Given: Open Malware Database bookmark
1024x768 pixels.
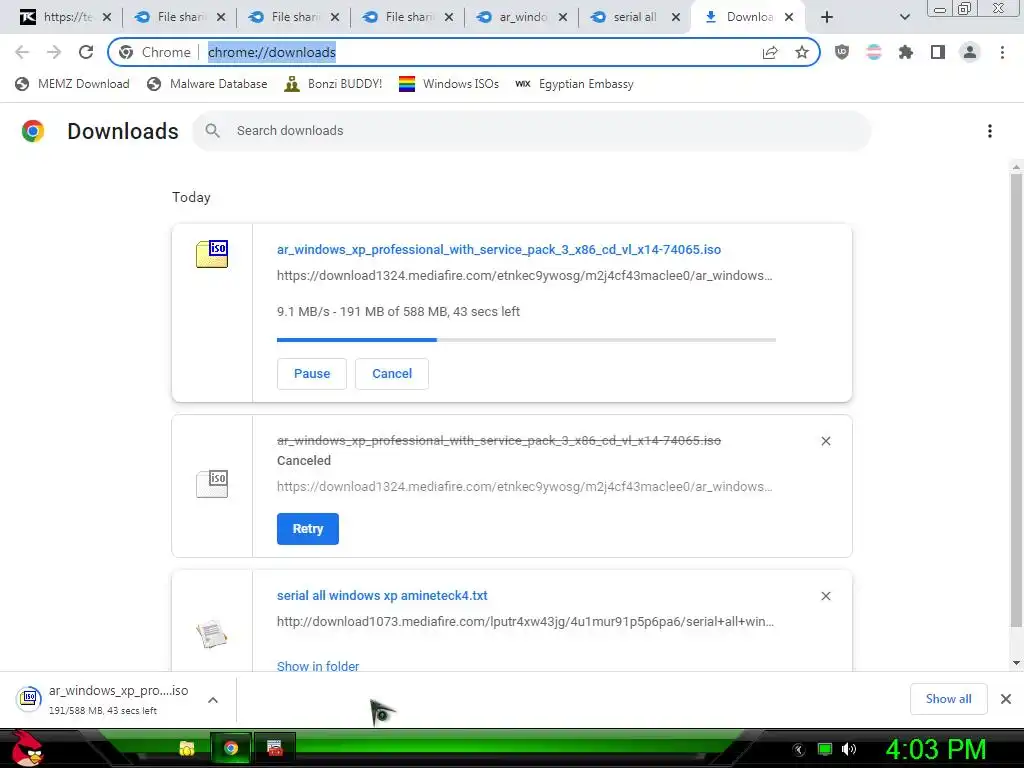Looking at the screenshot, I should point(208,84).
